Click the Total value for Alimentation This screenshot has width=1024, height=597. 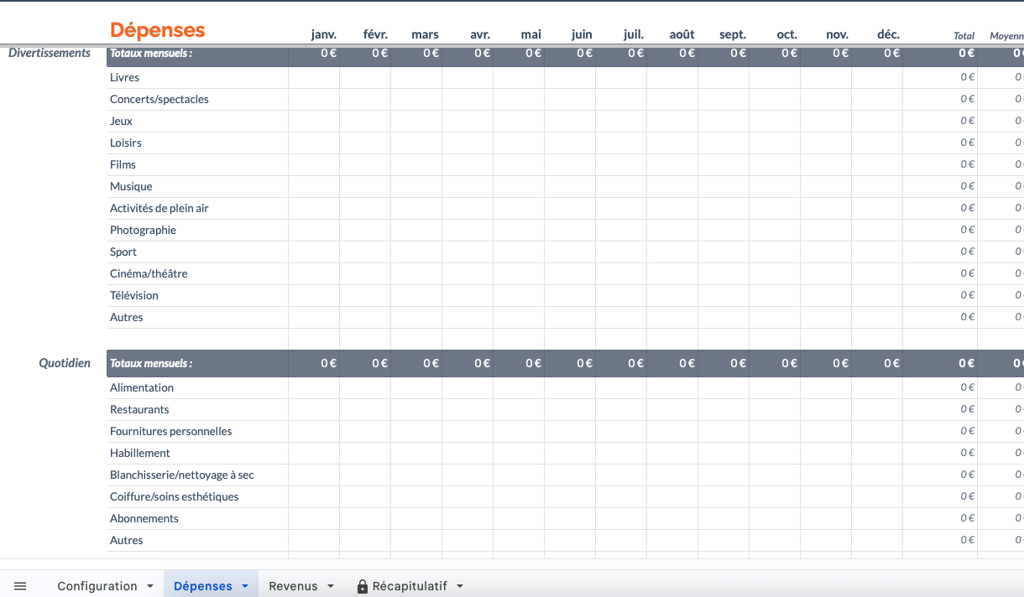click(x=967, y=387)
